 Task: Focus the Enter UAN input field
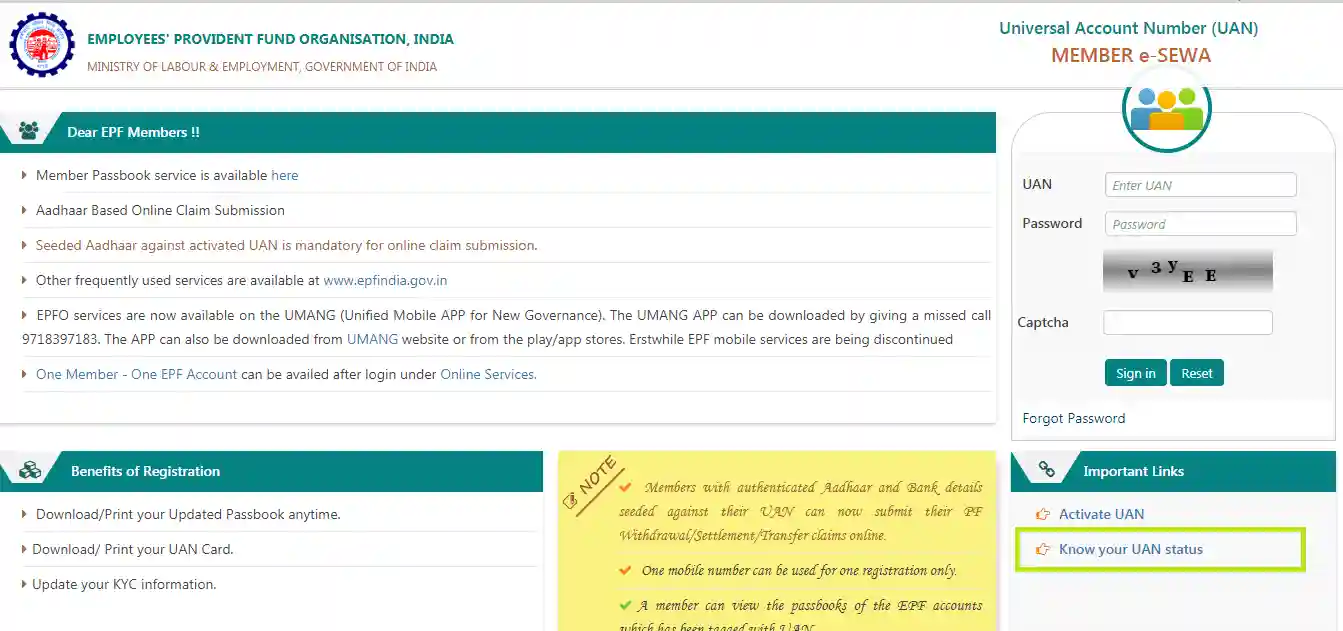coord(1200,185)
